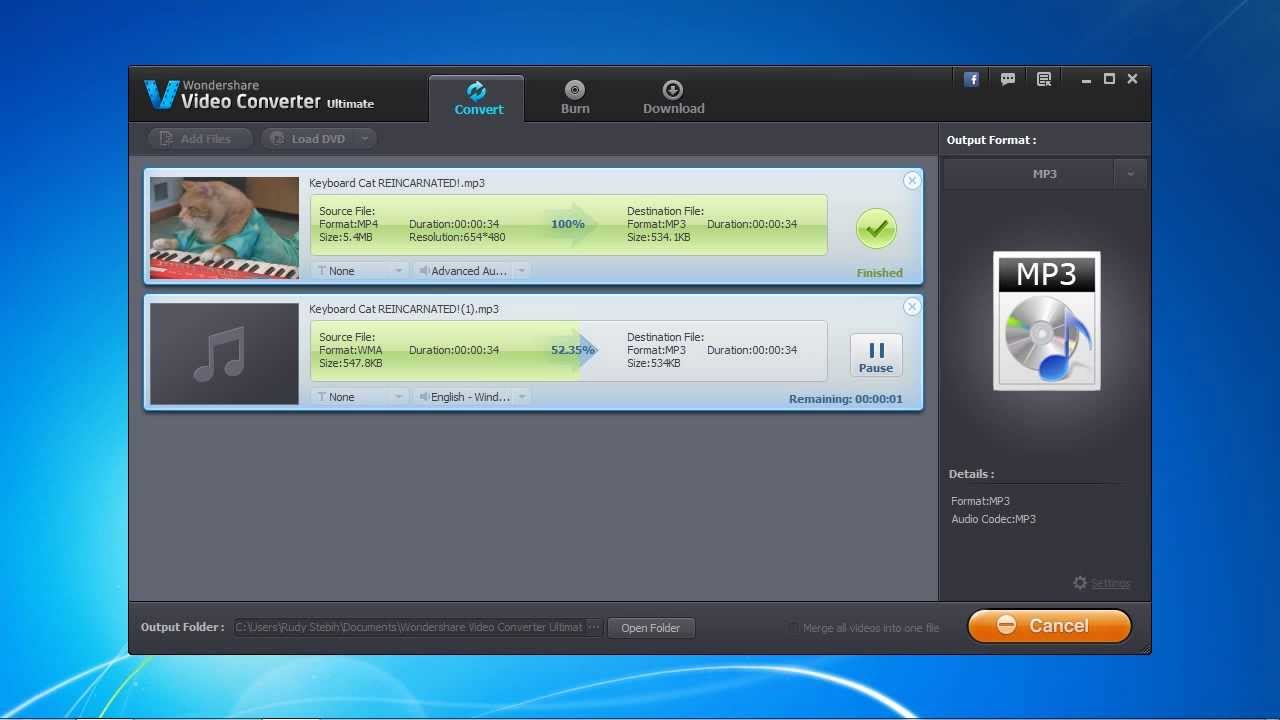The width and height of the screenshot is (1280, 720).
Task: Click the Wondershare Video Converter logo
Action: [161, 95]
